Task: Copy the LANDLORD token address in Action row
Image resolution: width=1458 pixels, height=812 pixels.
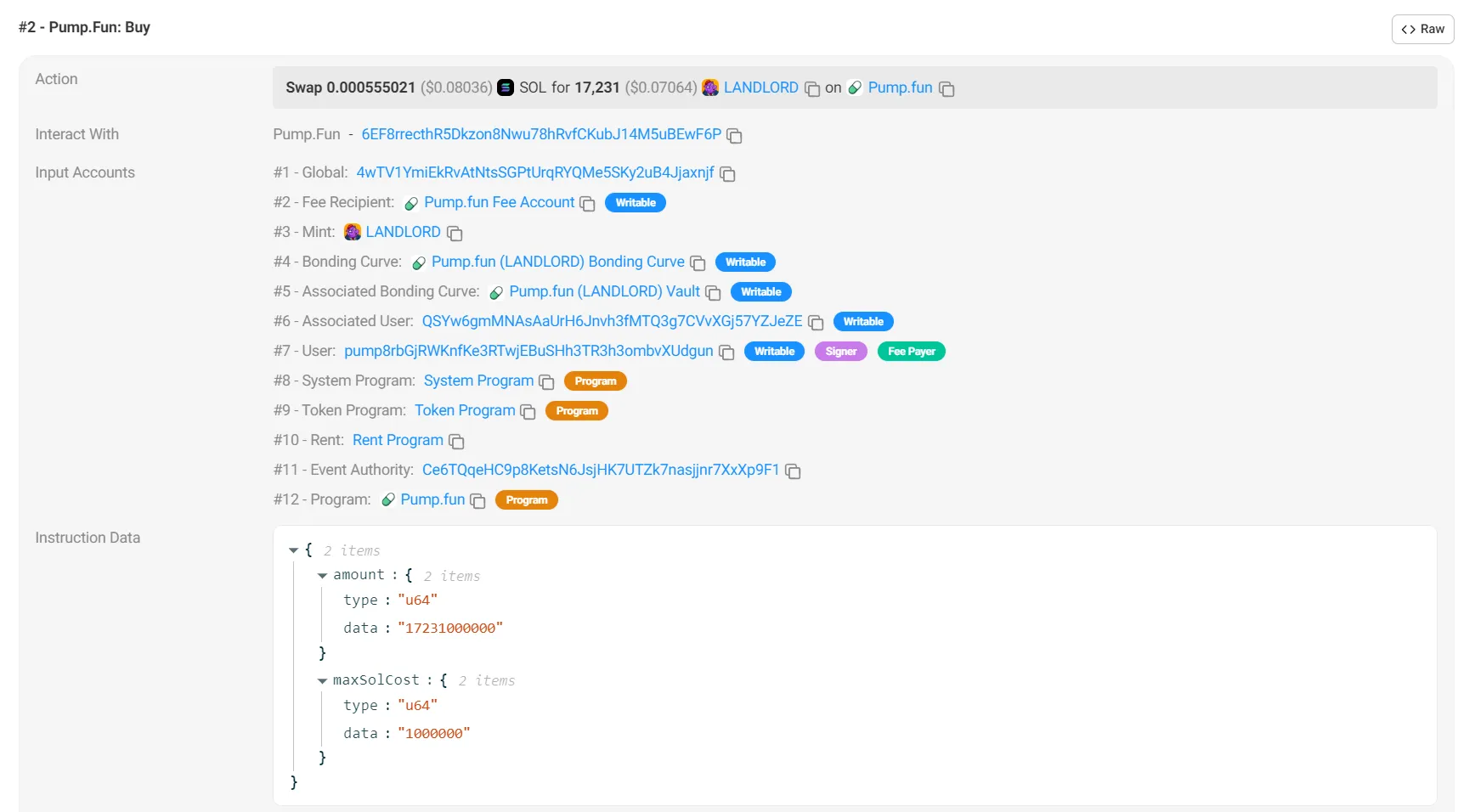Action: point(812,89)
